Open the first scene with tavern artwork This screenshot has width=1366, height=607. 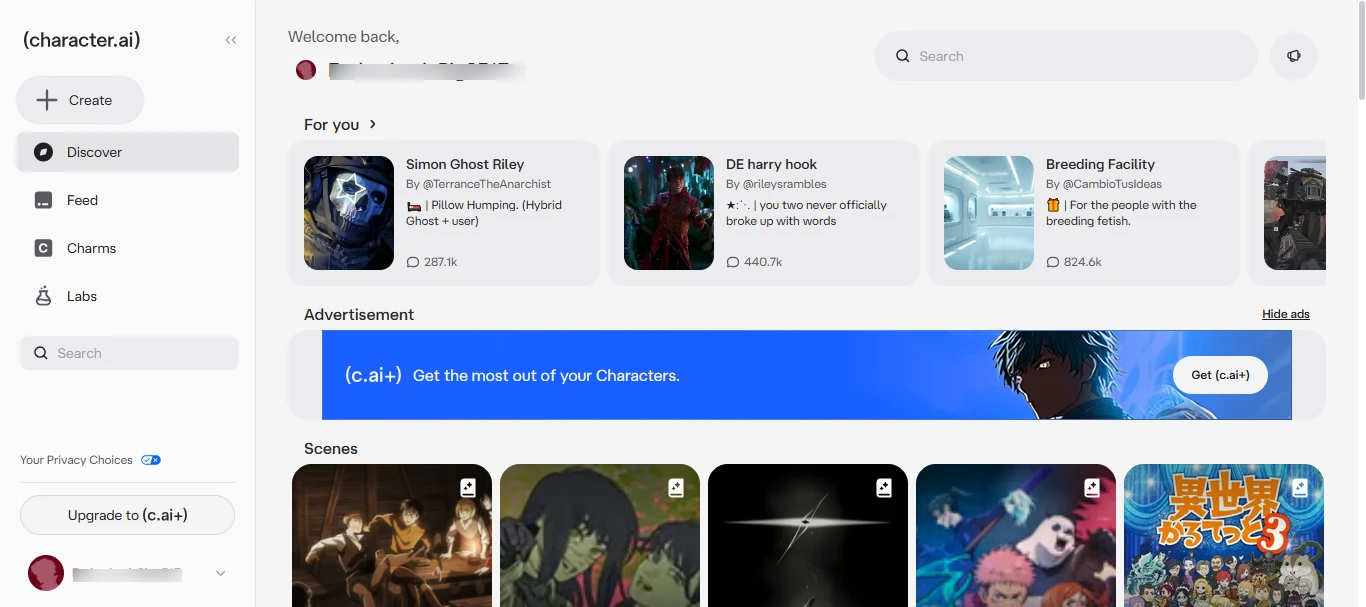coord(392,535)
